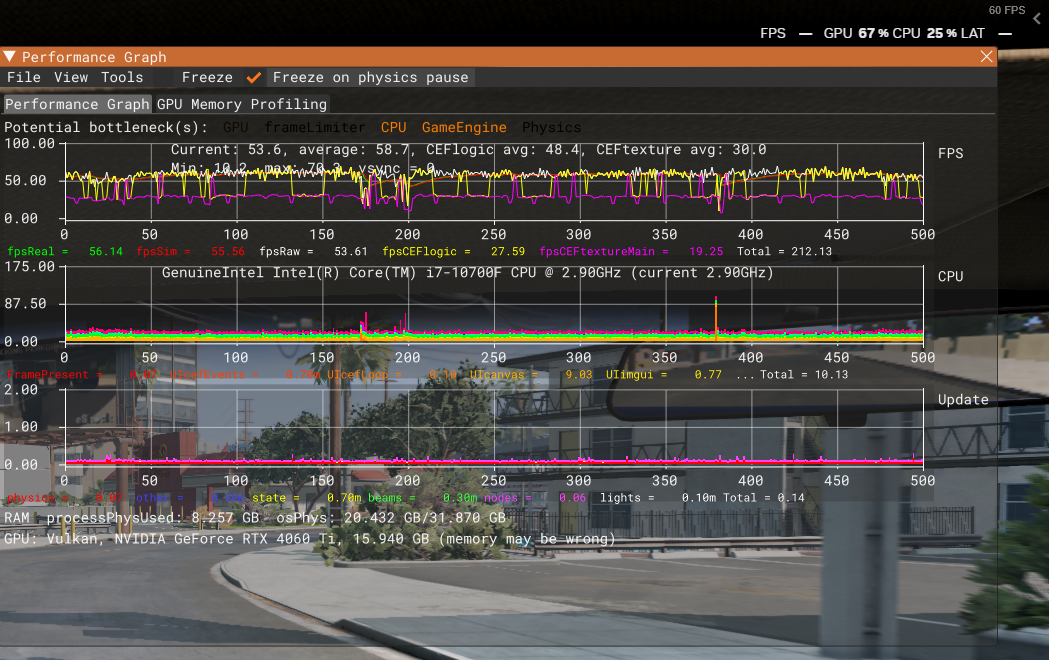This screenshot has width=1049, height=660.
Task: Click the UIimgui legend entry
Action: 664,374
